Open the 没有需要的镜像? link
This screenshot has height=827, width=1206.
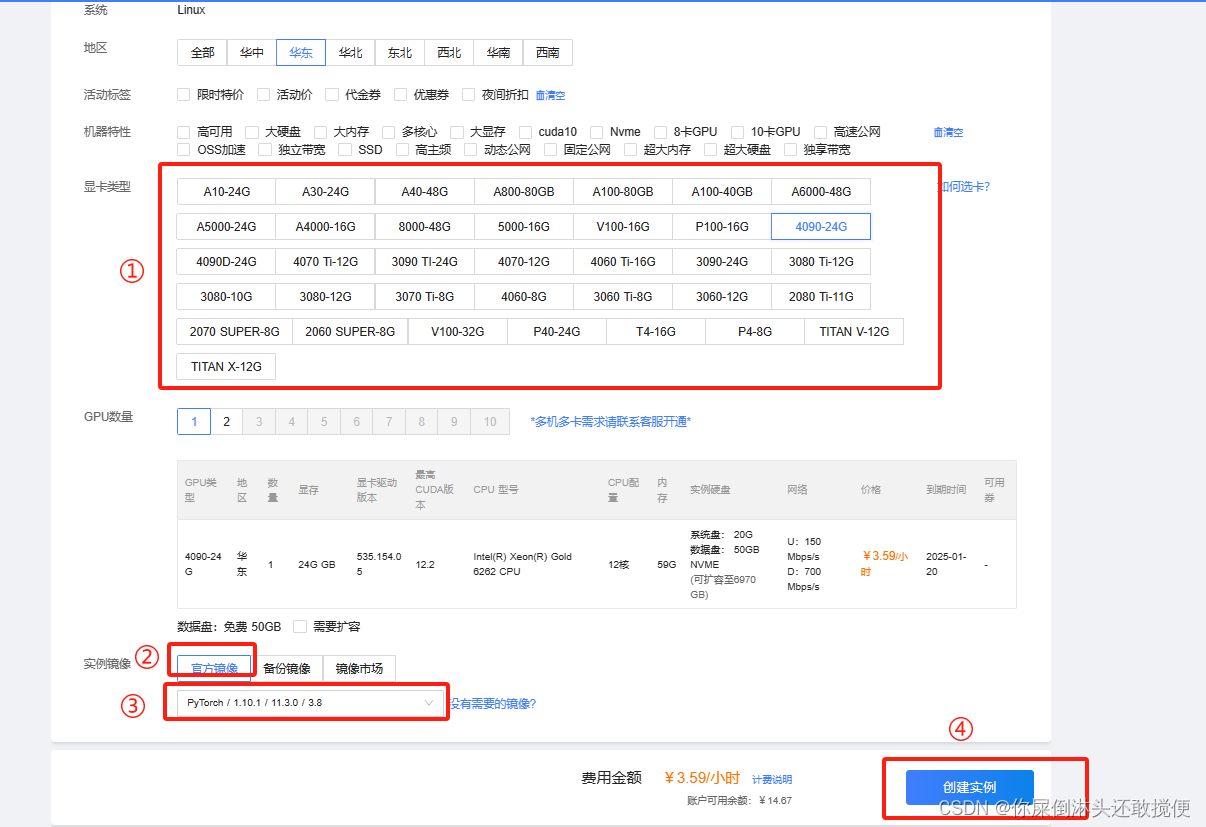click(492, 704)
